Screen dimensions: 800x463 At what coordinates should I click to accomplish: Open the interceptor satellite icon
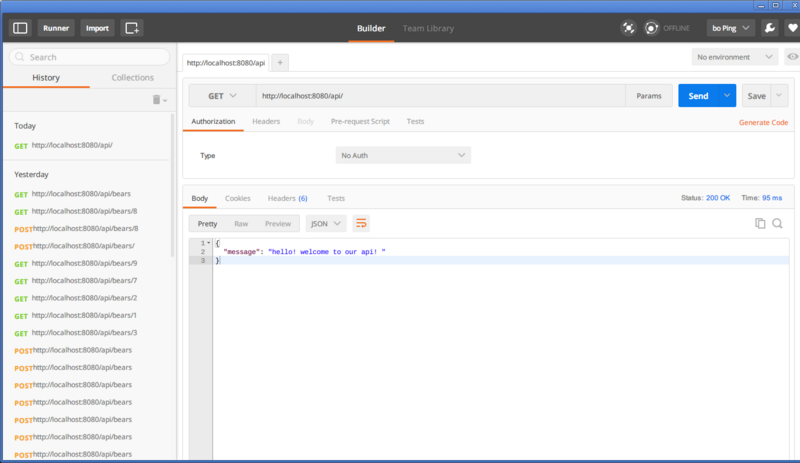pyautogui.click(x=628, y=28)
